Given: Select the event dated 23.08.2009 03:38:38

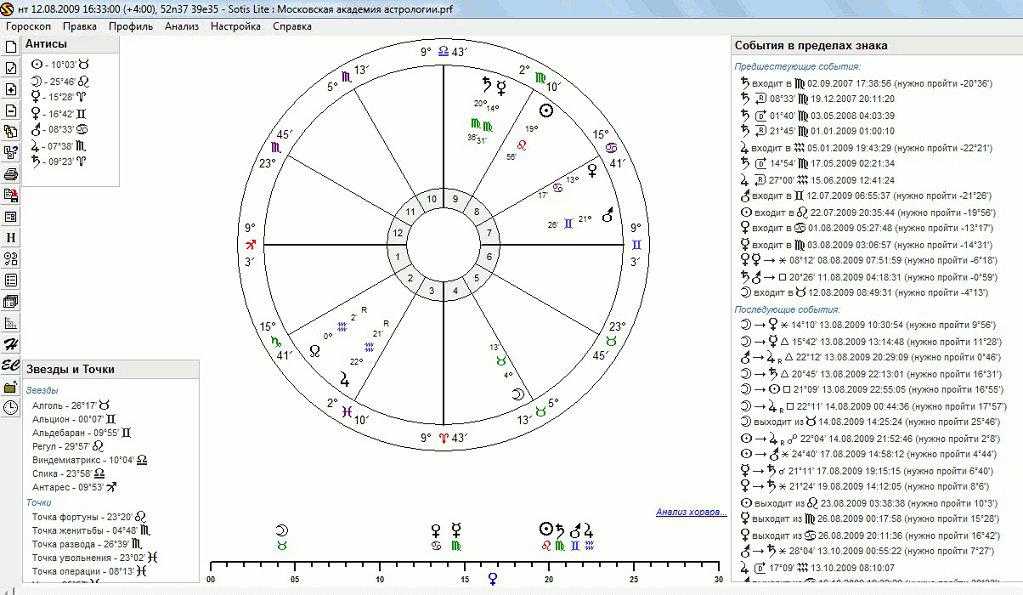Looking at the screenshot, I should point(870,504).
